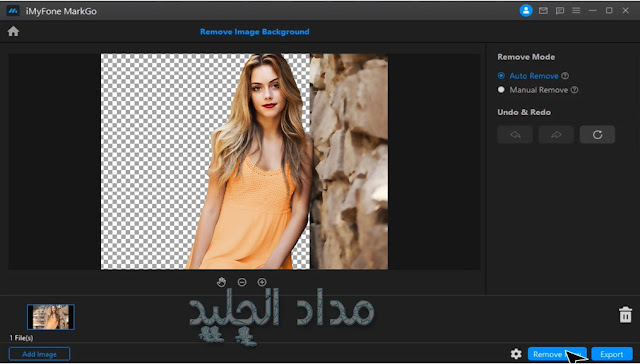Show help for Auto Remove mode
Screen dimensions: 640x364
565,75
